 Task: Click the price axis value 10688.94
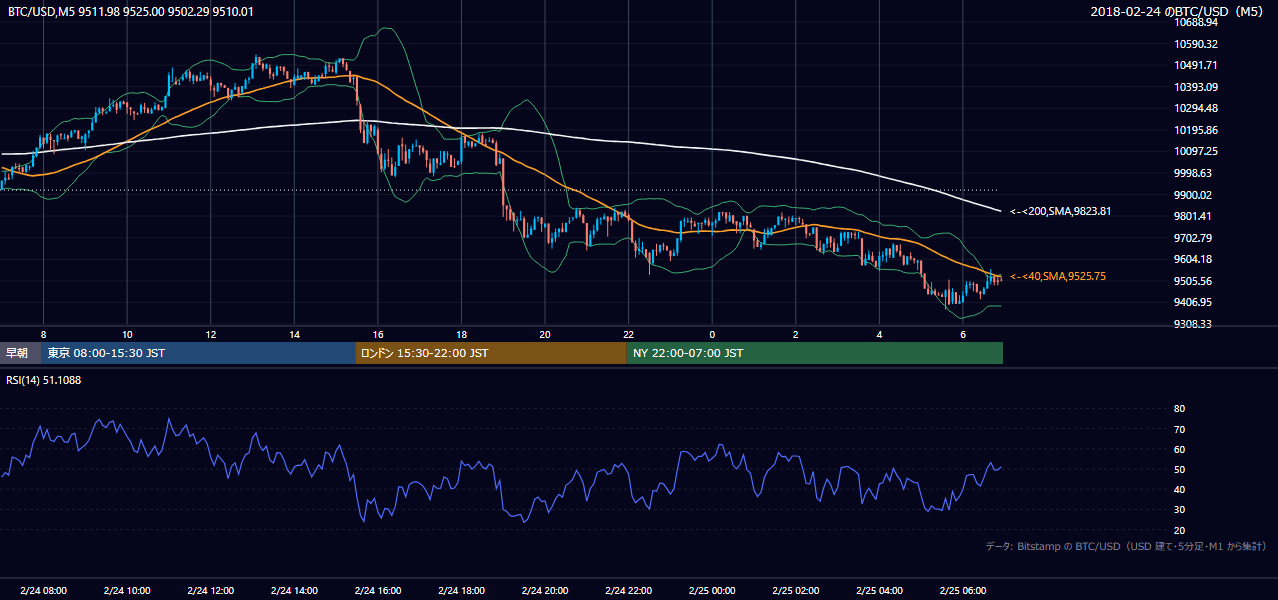1195,23
